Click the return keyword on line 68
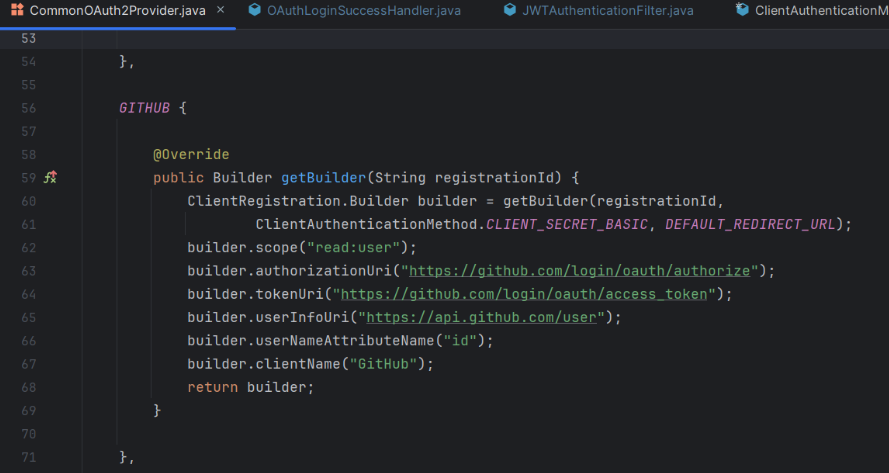The image size is (889, 473). (x=213, y=387)
